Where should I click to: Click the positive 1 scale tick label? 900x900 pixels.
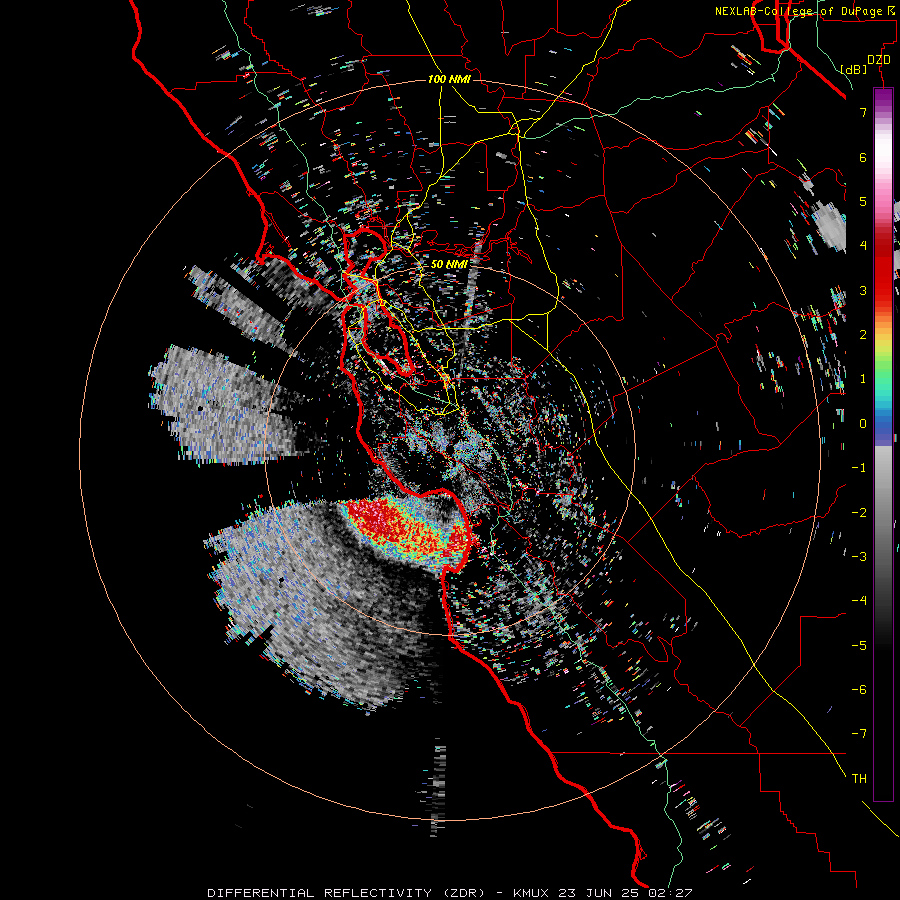pyautogui.click(x=863, y=379)
